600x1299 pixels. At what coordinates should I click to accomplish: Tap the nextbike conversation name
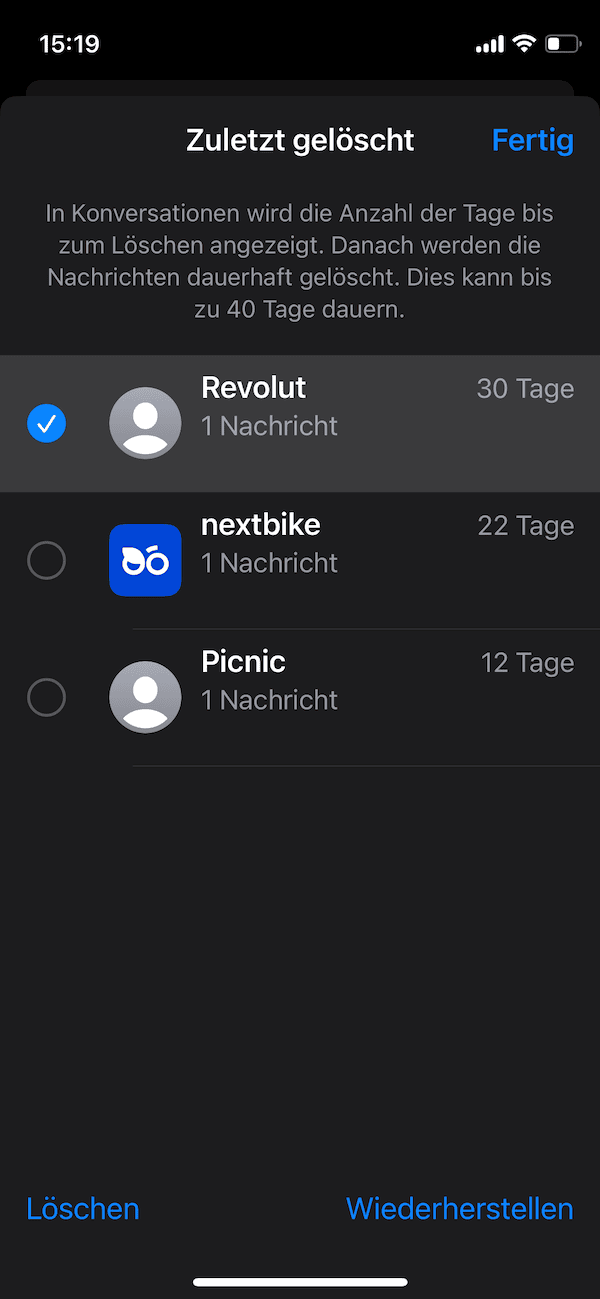click(261, 525)
